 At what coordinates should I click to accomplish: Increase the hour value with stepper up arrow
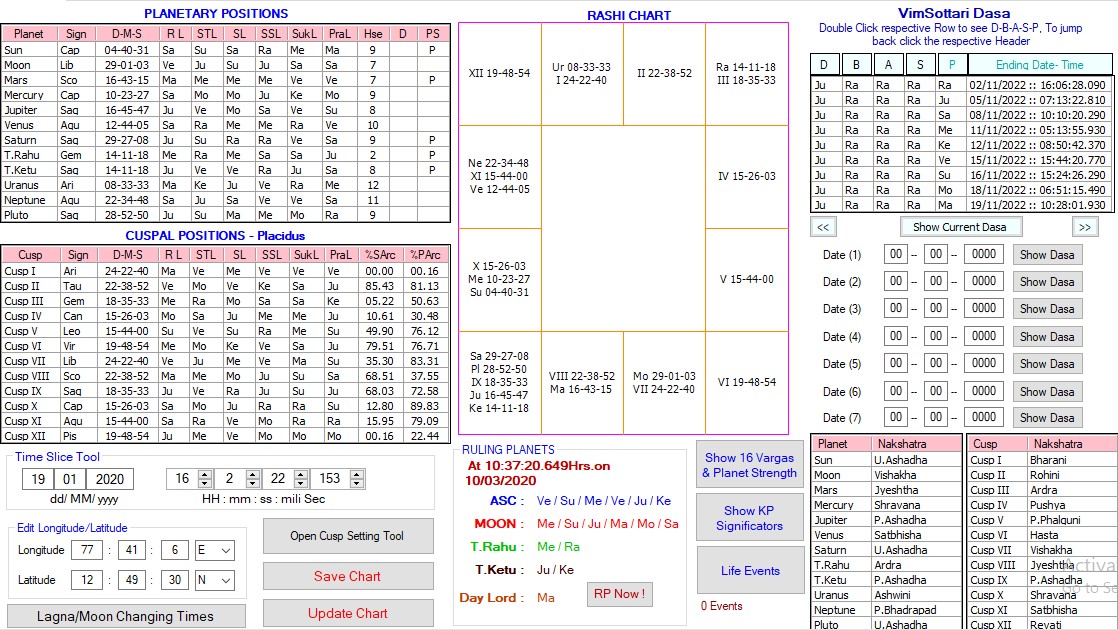click(205, 474)
